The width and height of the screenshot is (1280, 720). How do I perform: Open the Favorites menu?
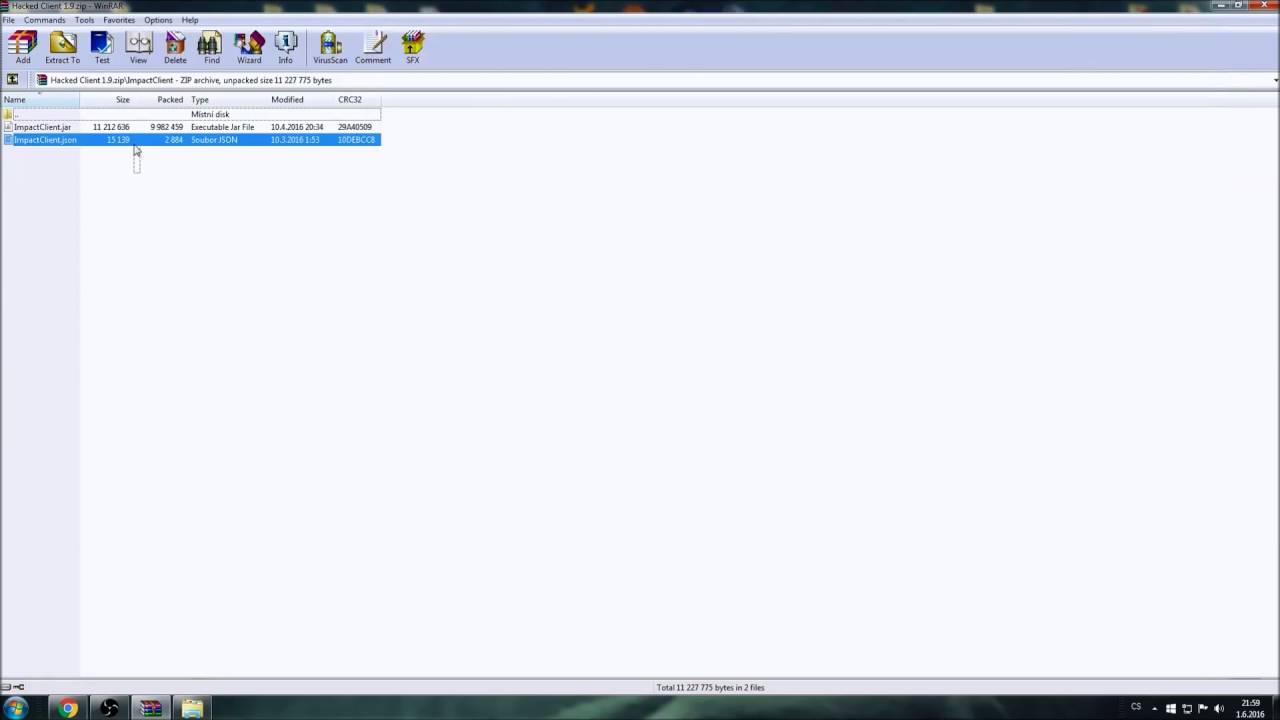tap(119, 20)
